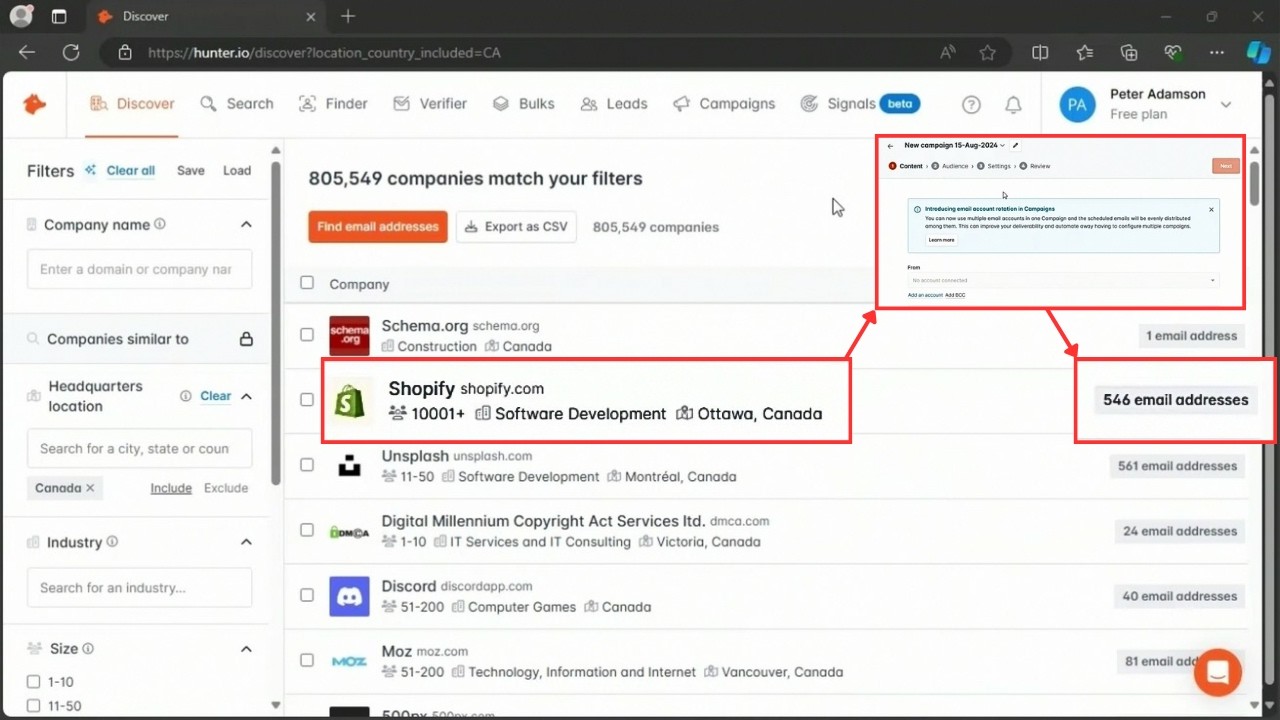Click the Discord company logo

(x=349, y=597)
